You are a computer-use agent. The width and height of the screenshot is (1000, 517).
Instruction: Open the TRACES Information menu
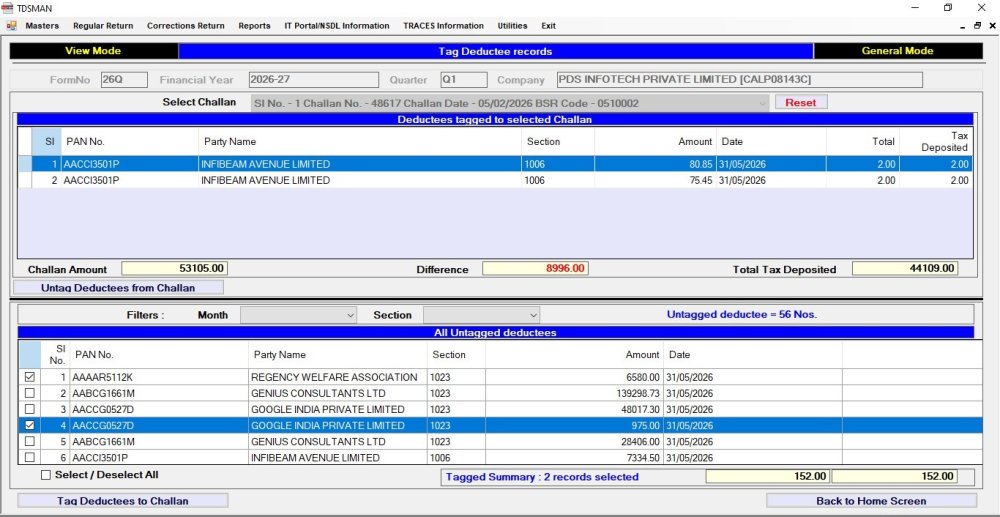(443, 26)
